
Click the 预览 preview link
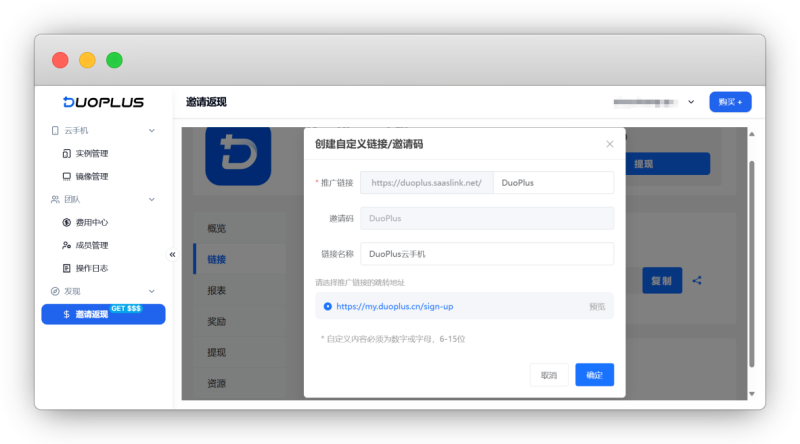click(597, 307)
